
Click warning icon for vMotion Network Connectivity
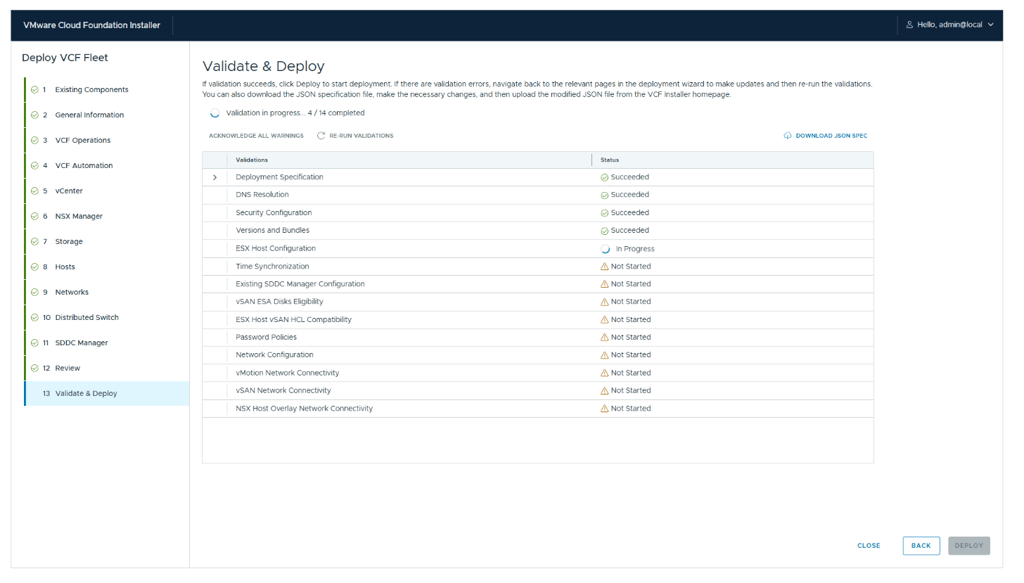604,373
